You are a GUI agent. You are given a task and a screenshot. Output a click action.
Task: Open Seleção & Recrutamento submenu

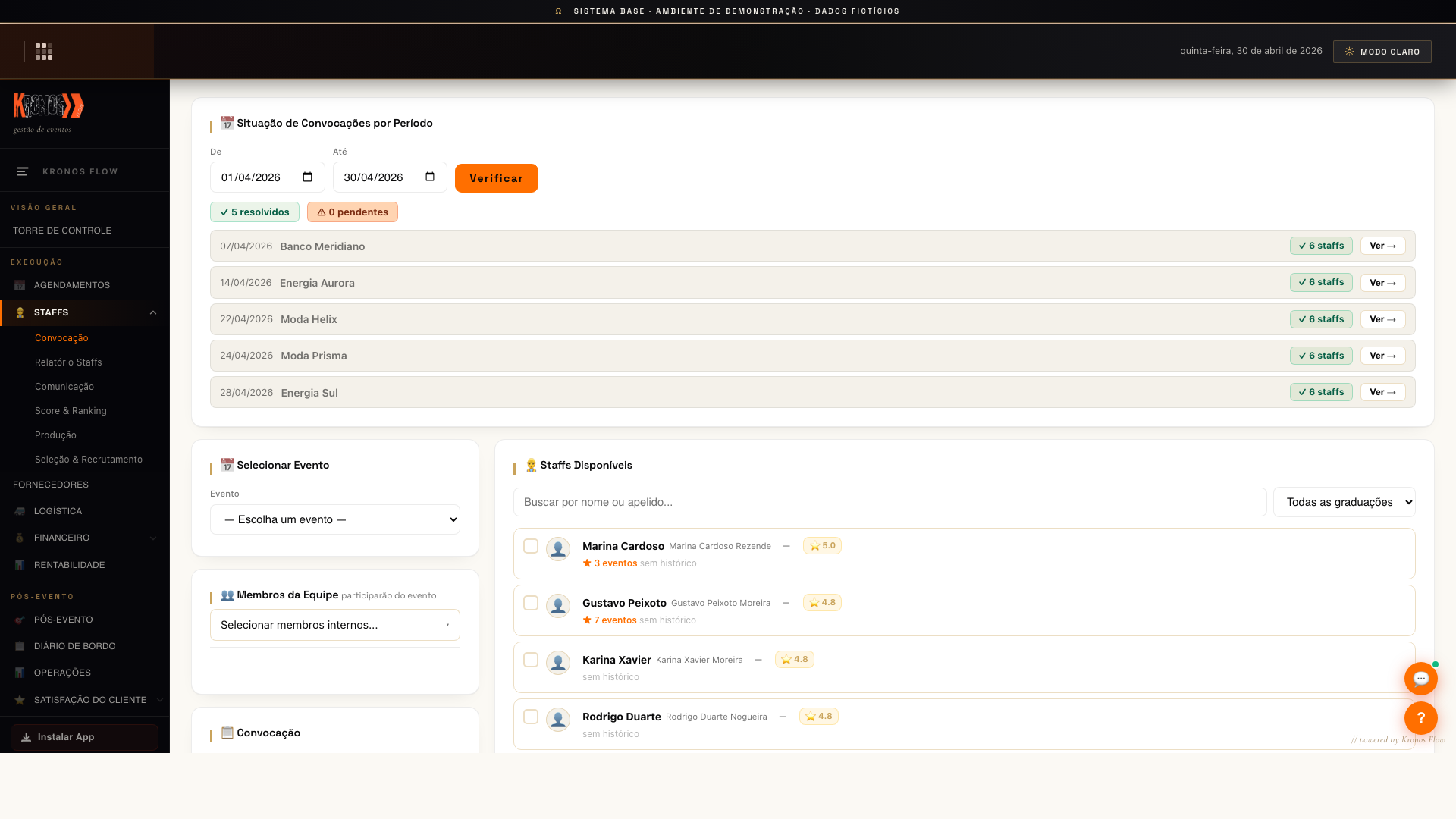tap(89, 460)
